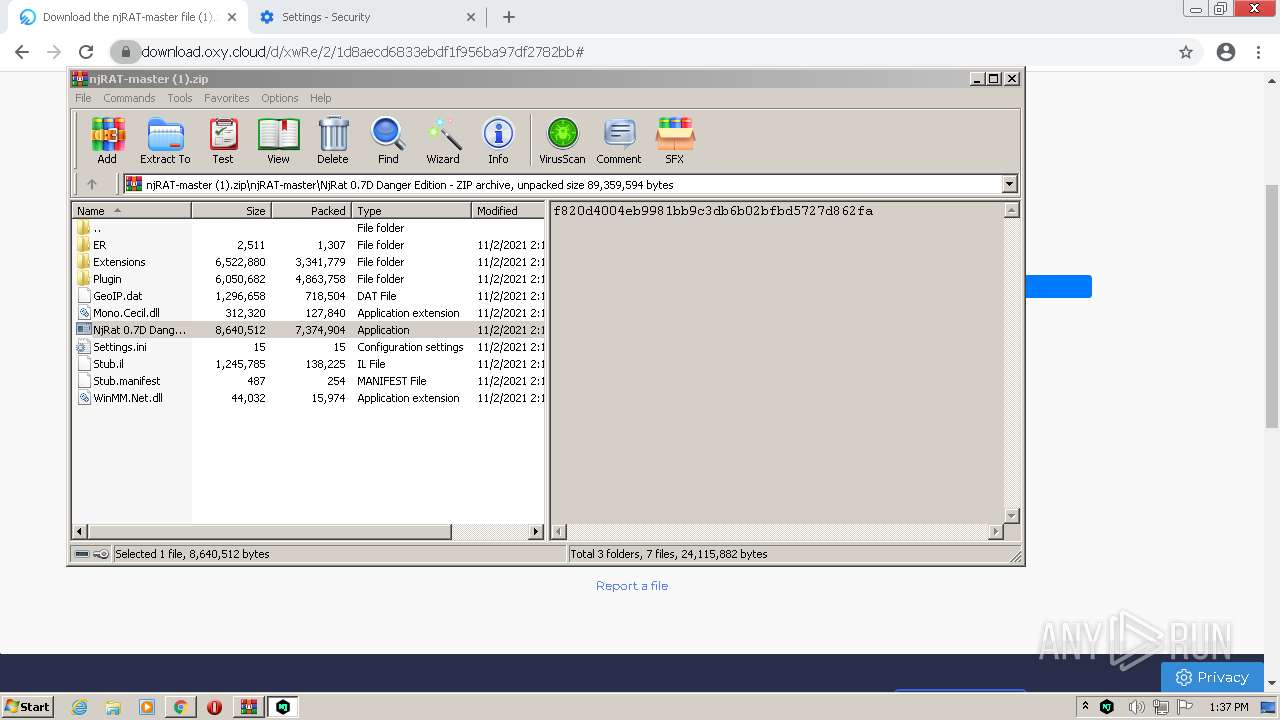Bookmark this page with the star icon
The width and height of the screenshot is (1280, 720).
[x=1186, y=52]
